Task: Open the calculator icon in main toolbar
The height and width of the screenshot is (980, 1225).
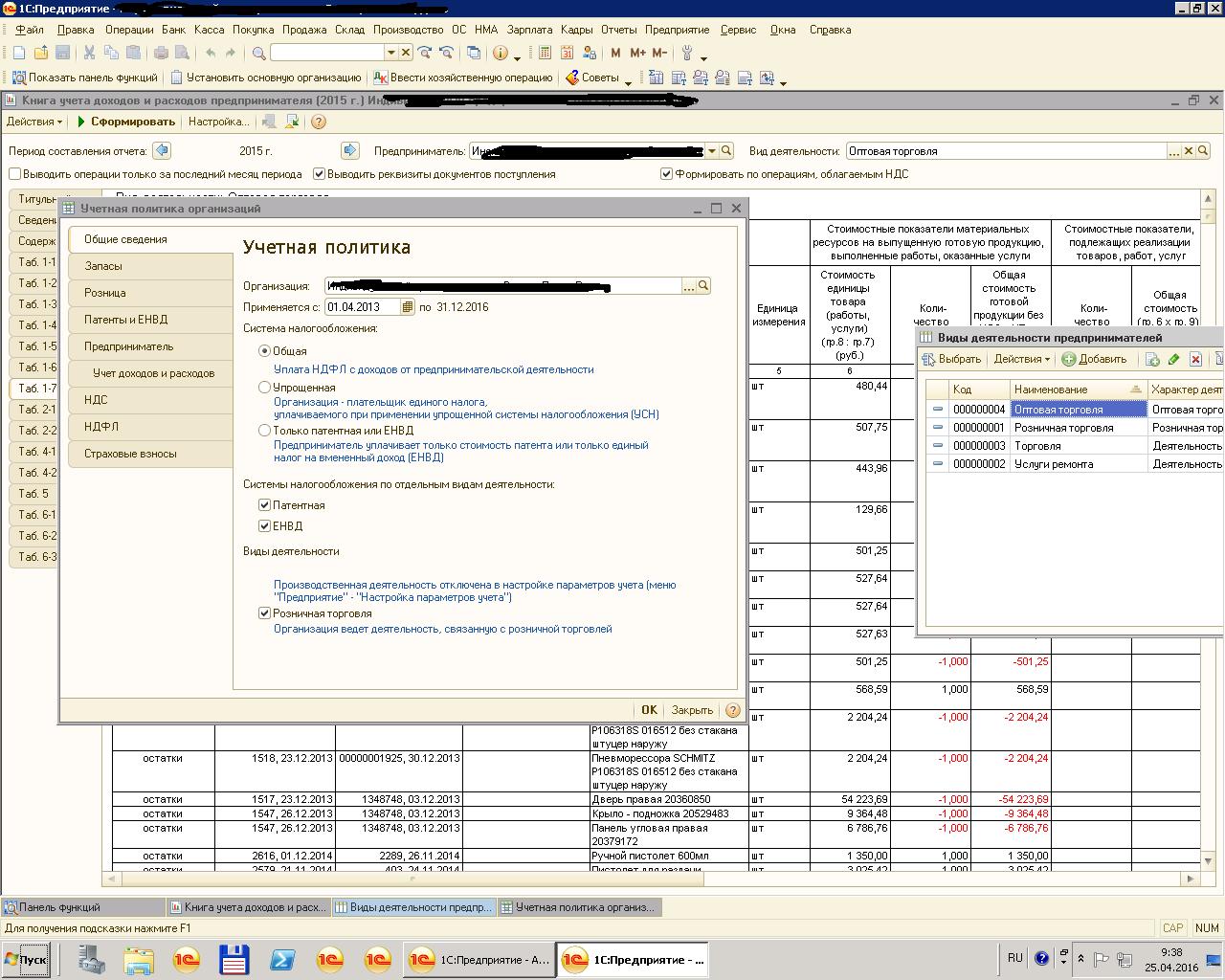Action: pyautogui.click(x=545, y=54)
